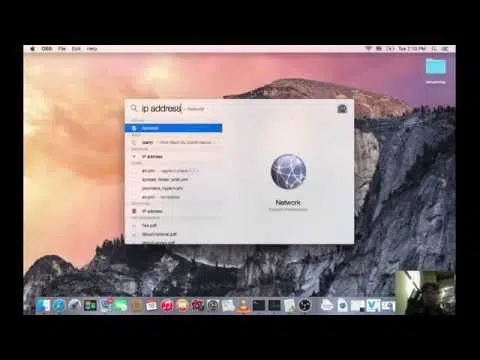480x360 pixels.
Task: Open OBS round black icon in Dock
Action: coord(305,305)
